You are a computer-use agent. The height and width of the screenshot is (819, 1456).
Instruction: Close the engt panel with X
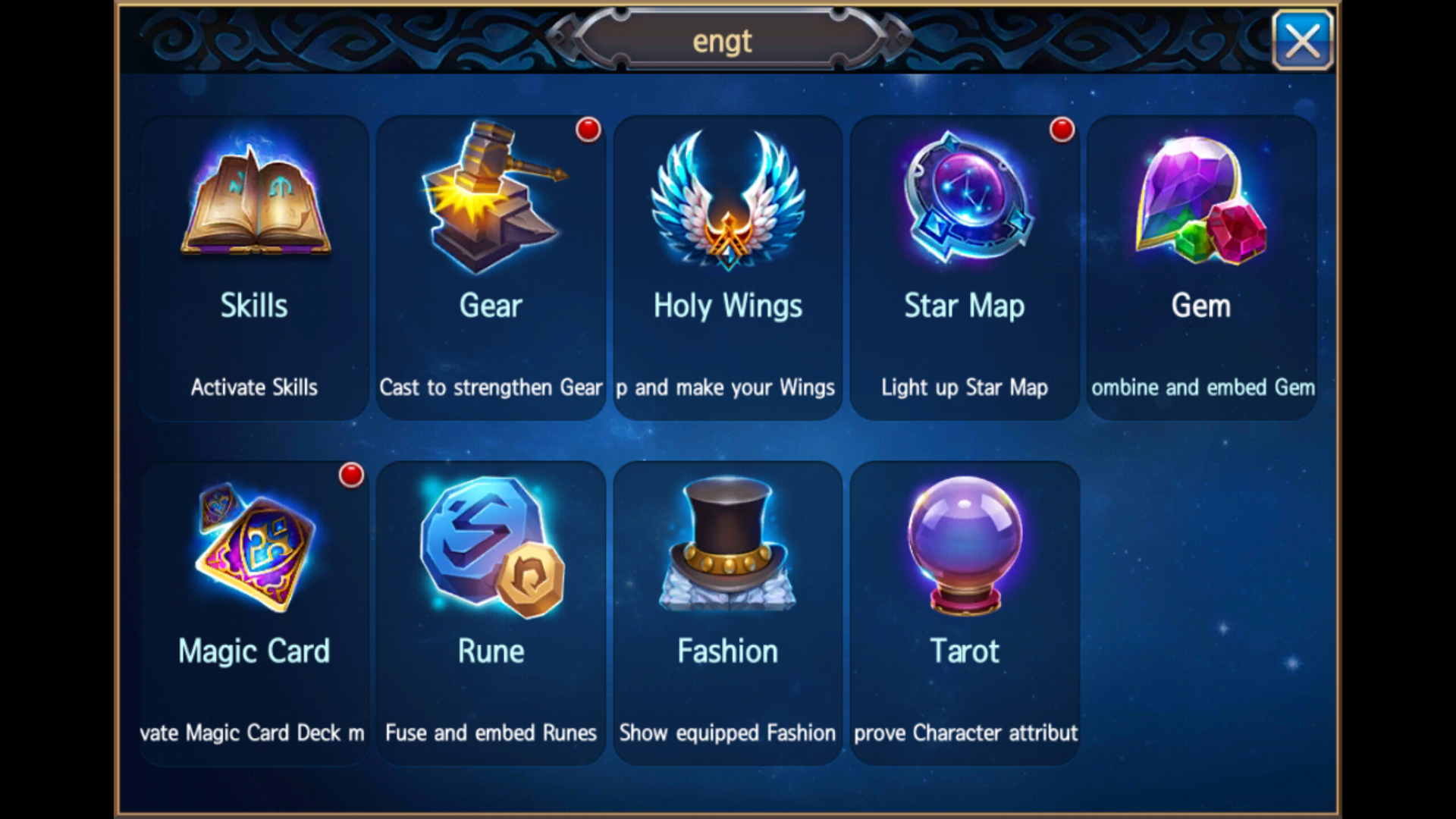[1302, 41]
